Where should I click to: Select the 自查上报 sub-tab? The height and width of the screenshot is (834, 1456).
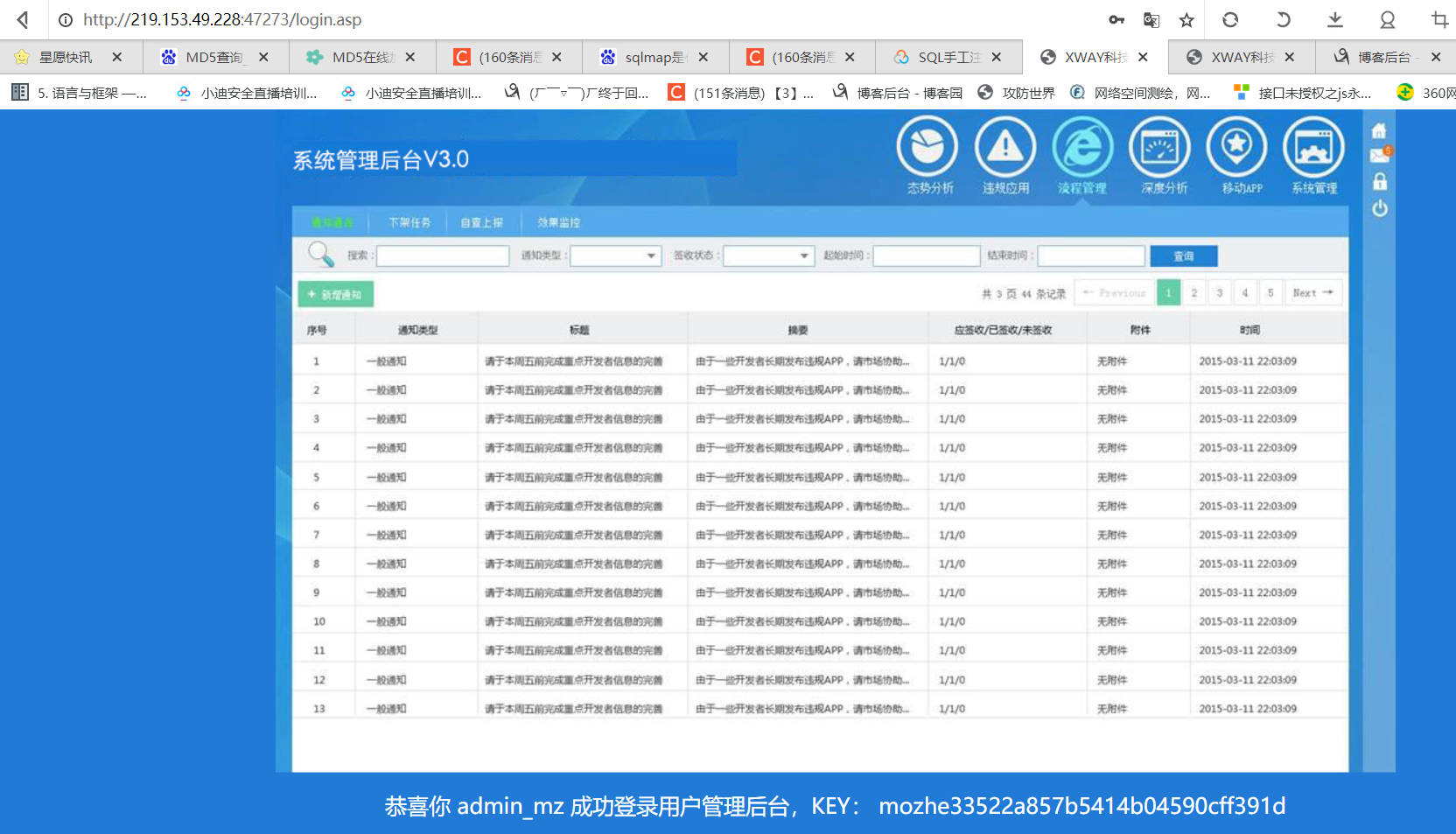point(482,222)
